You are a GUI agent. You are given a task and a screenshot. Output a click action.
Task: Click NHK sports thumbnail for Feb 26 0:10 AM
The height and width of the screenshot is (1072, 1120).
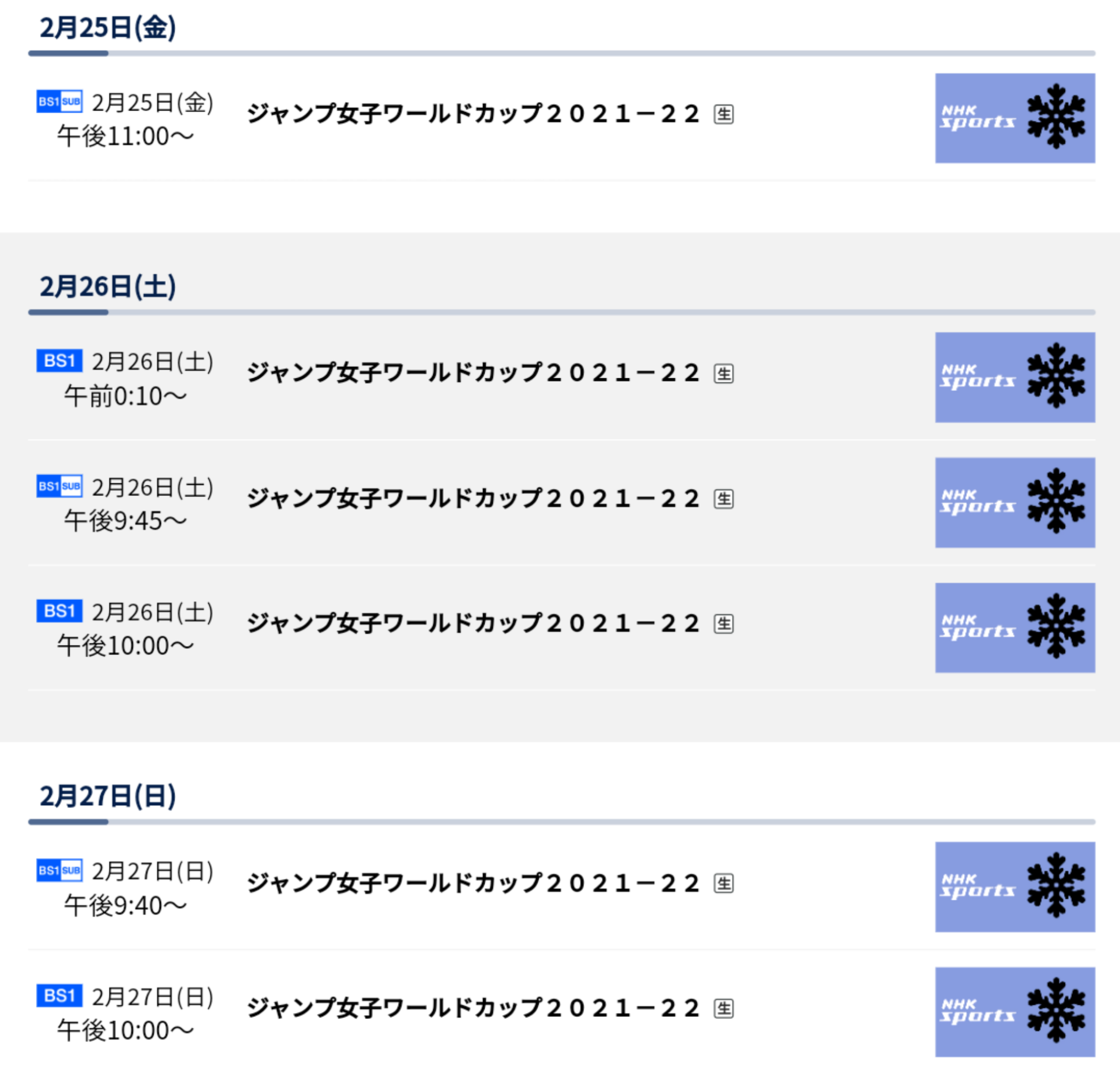pyautogui.click(x=1015, y=377)
